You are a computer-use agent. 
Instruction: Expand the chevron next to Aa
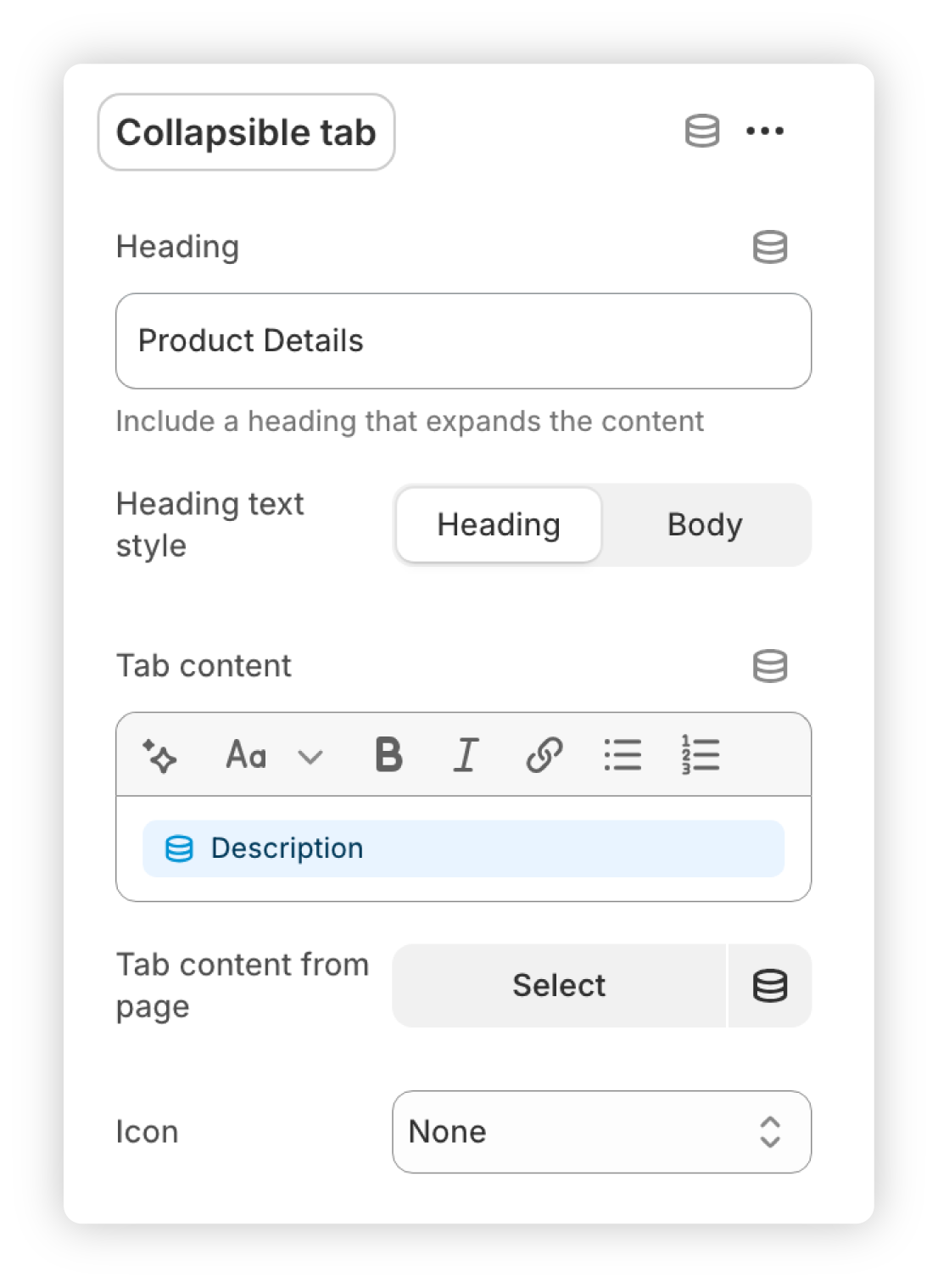point(310,756)
